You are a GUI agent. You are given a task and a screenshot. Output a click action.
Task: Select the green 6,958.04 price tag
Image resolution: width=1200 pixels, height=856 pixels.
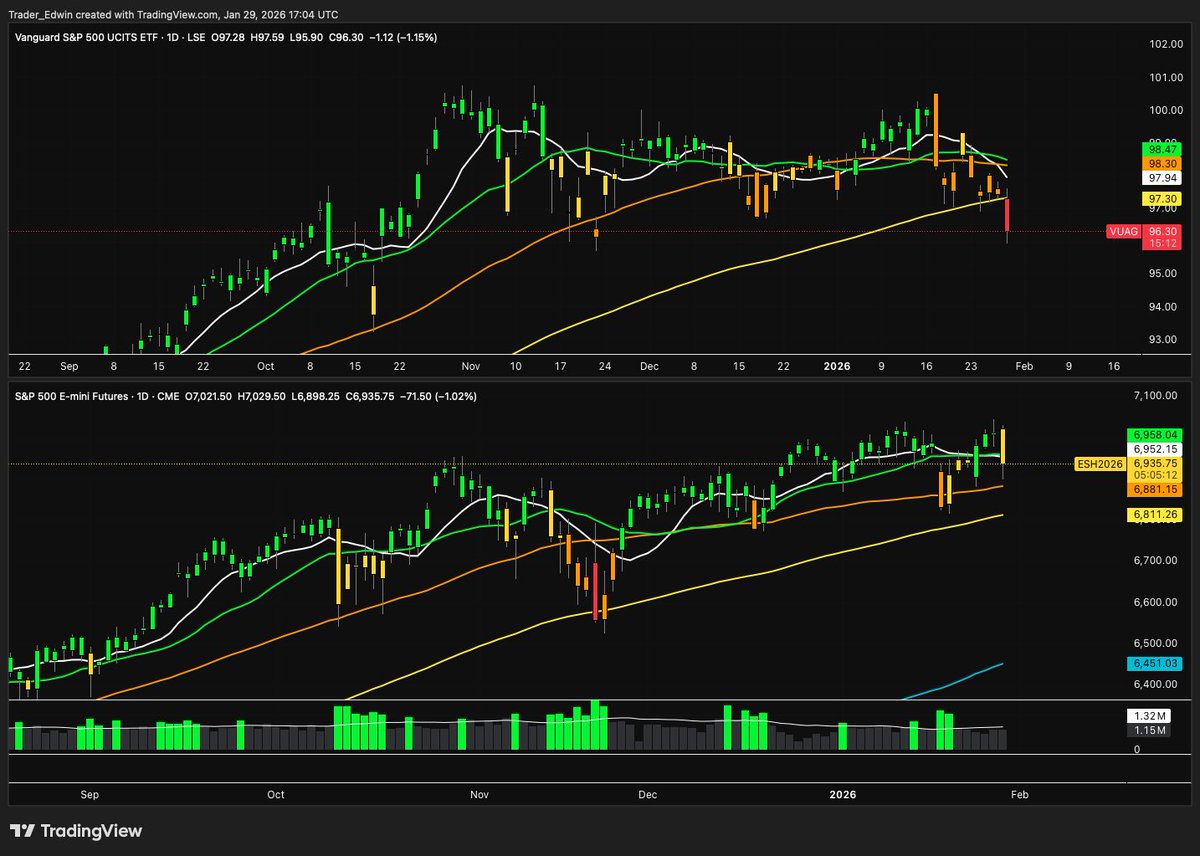(x=1153, y=435)
